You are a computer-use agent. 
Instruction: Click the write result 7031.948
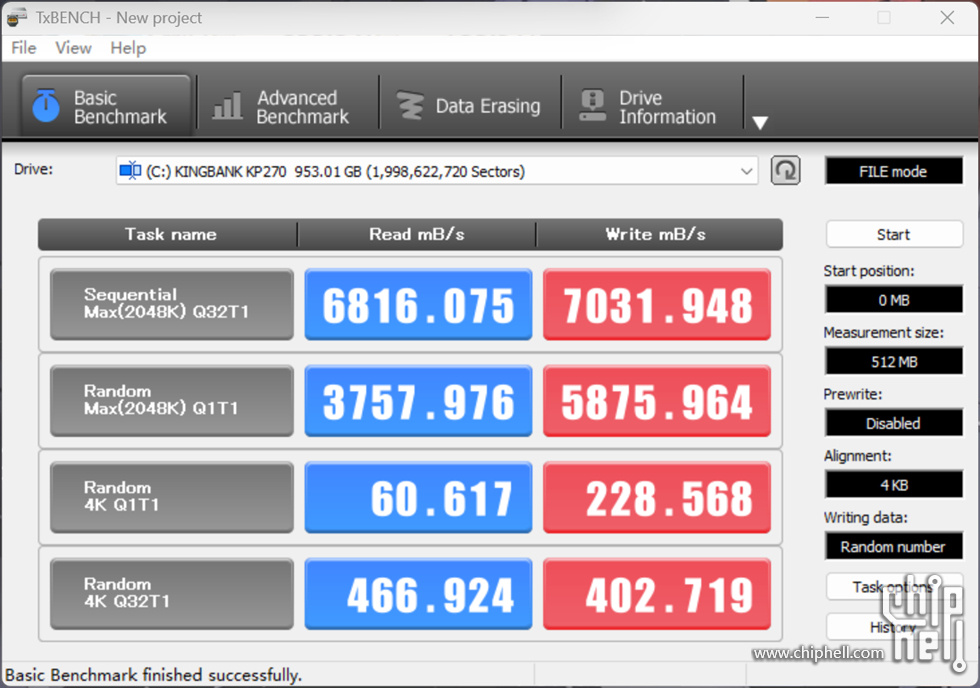click(657, 304)
